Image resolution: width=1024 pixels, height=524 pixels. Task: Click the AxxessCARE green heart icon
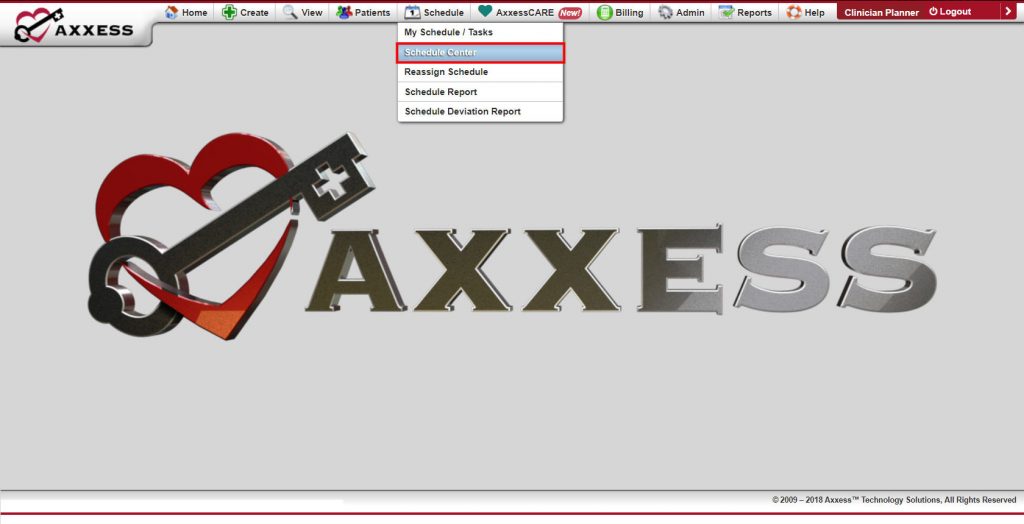(x=485, y=11)
